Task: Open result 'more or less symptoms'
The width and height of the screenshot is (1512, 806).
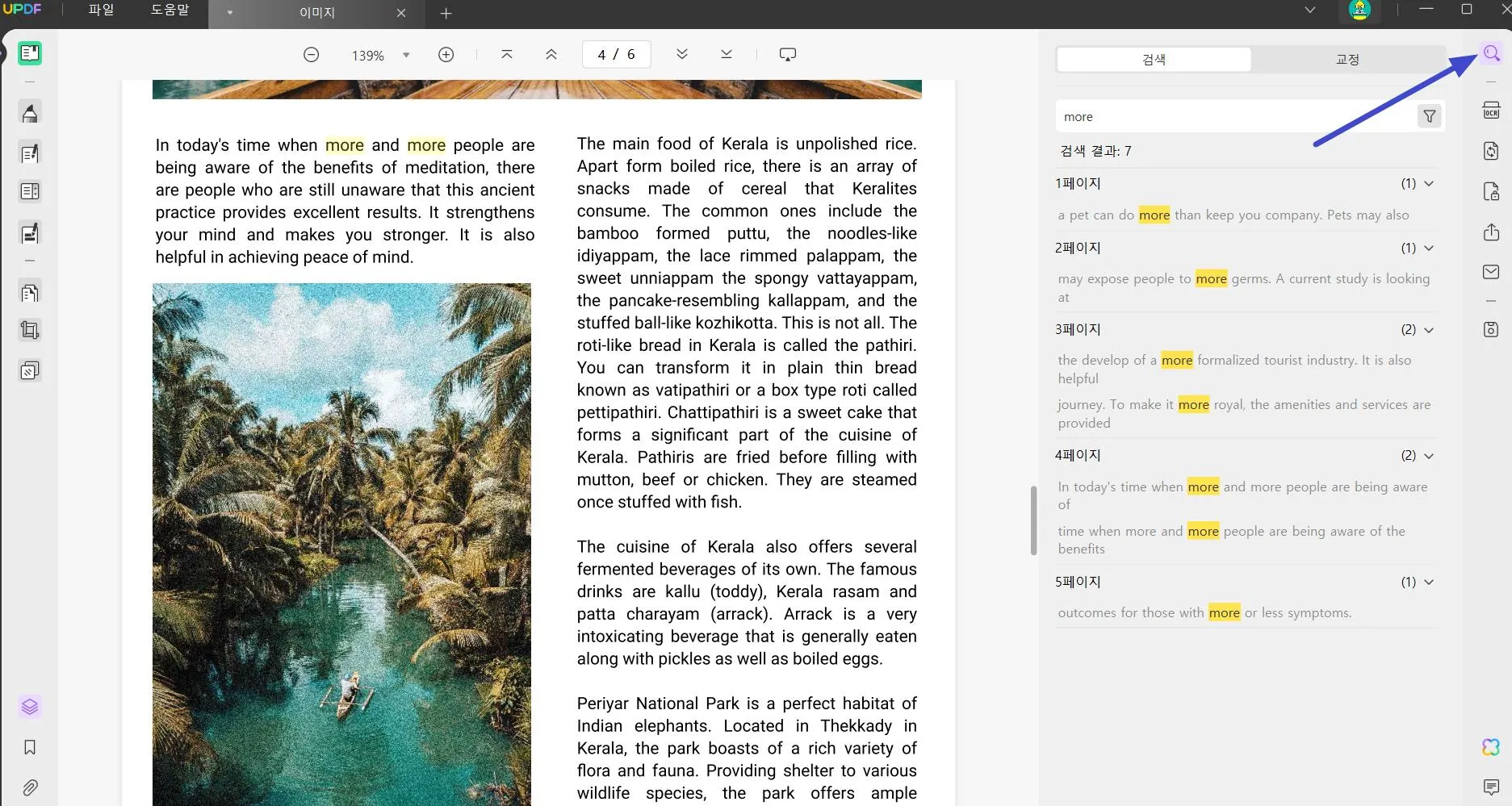Action: coord(1204,613)
